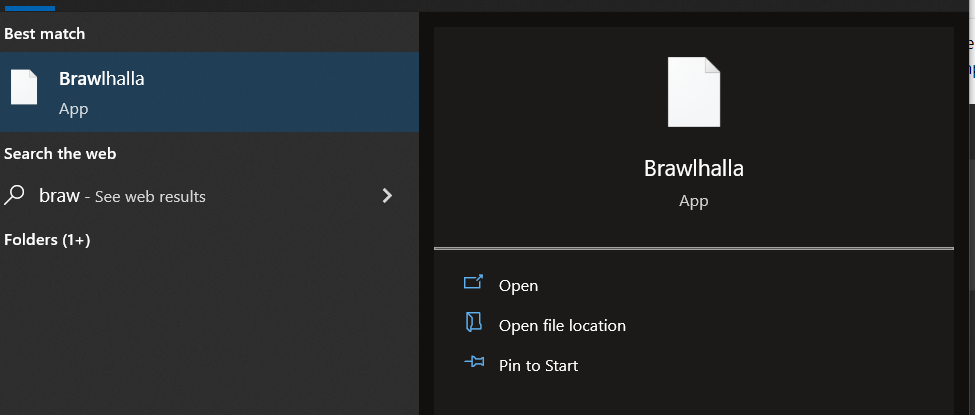
Task: Click the Best match heading
Action: pyautogui.click(x=45, y=34)
